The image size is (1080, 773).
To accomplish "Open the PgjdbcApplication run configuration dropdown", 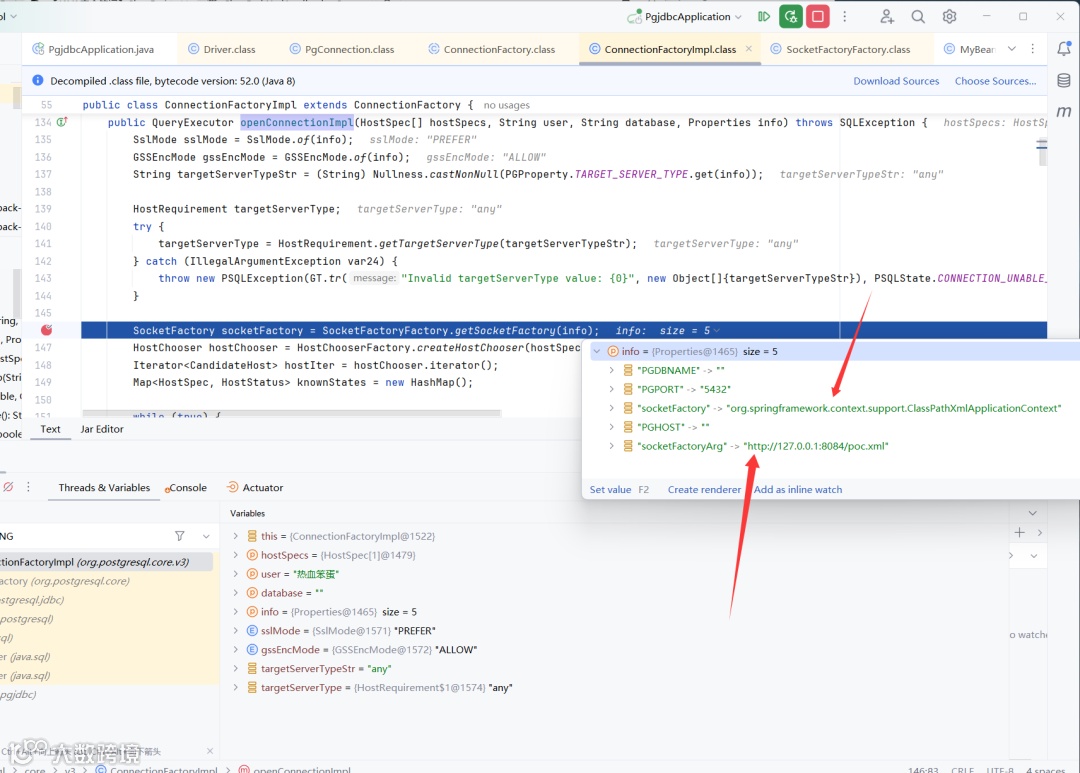I will click(685, 17).
